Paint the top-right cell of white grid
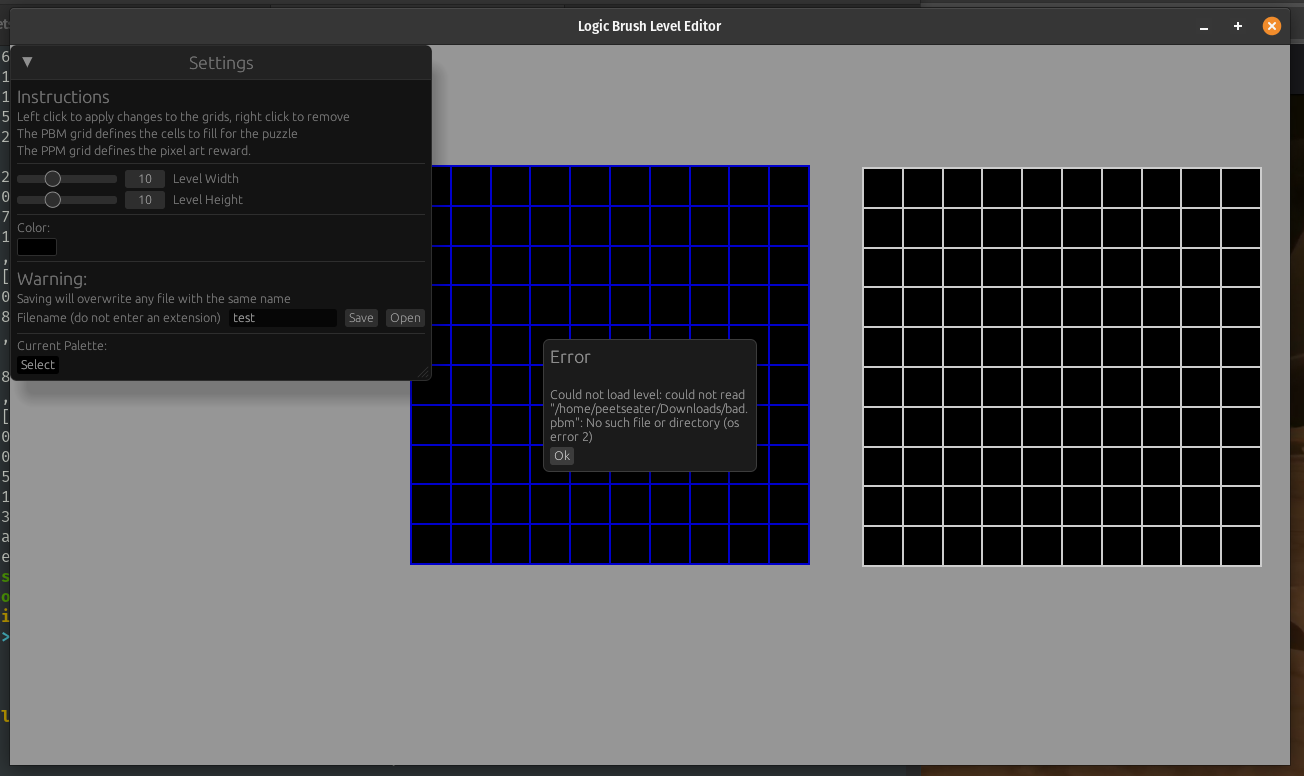Image resolution: width=1304 pixels, height=776 pixels. [1241, 188]
